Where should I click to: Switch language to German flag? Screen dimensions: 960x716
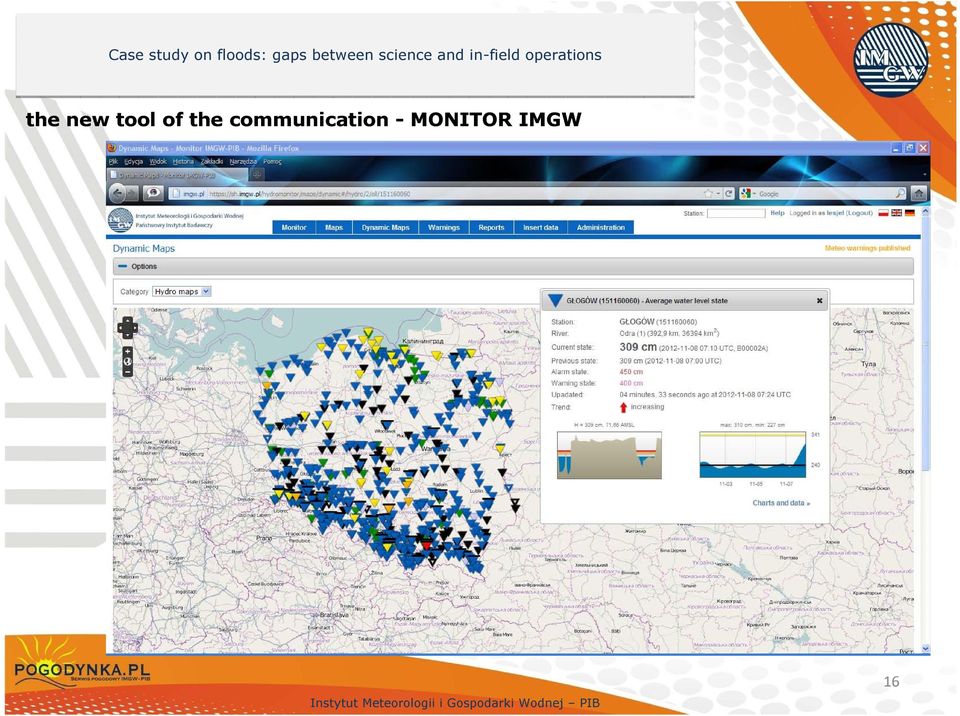(x=910, y=213)
